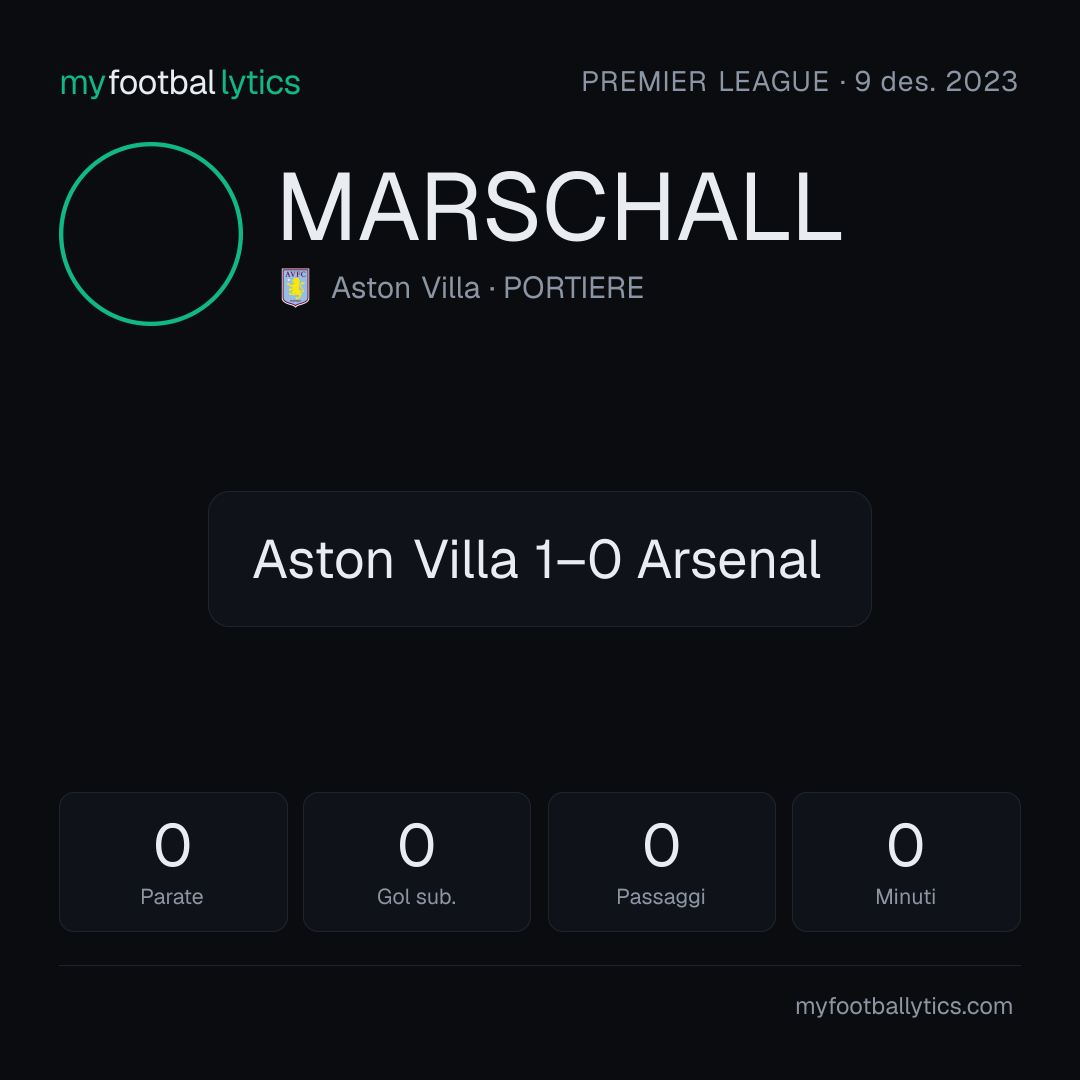This screenshot has width=1080, height=1080.
Task: Click the green 'my' logo prefix
Action: click(x=83, y=84)
